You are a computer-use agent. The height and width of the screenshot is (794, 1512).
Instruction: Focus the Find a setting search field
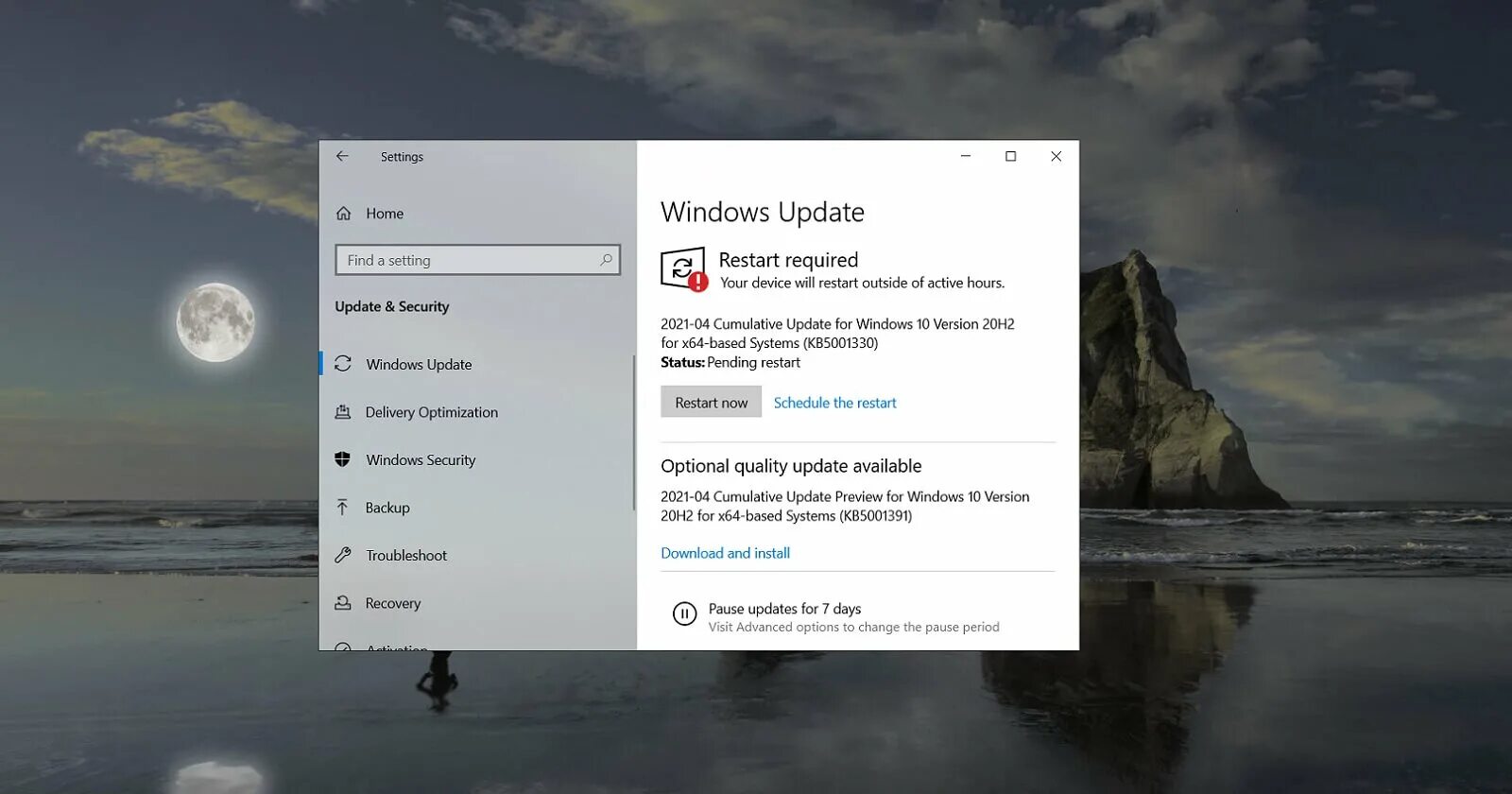tap(477, 260)
